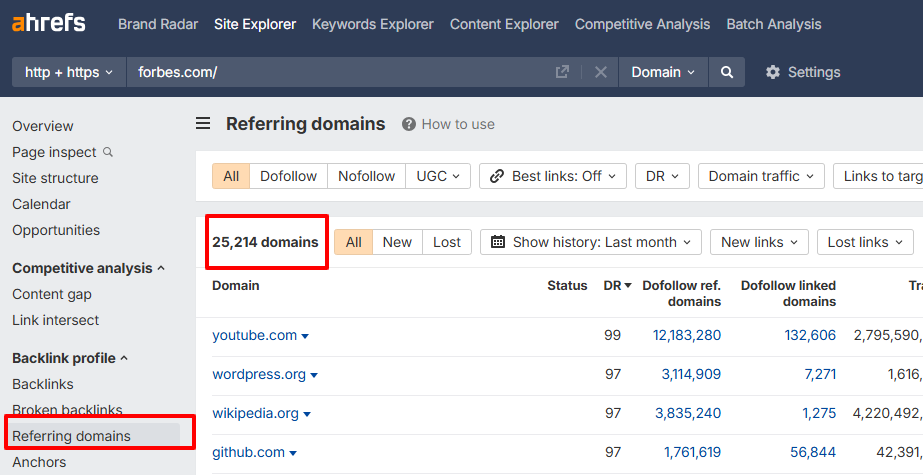The image size is (923, 475).
Task: Click the Show history calendar icon
Action: click(x=498, y=242)
